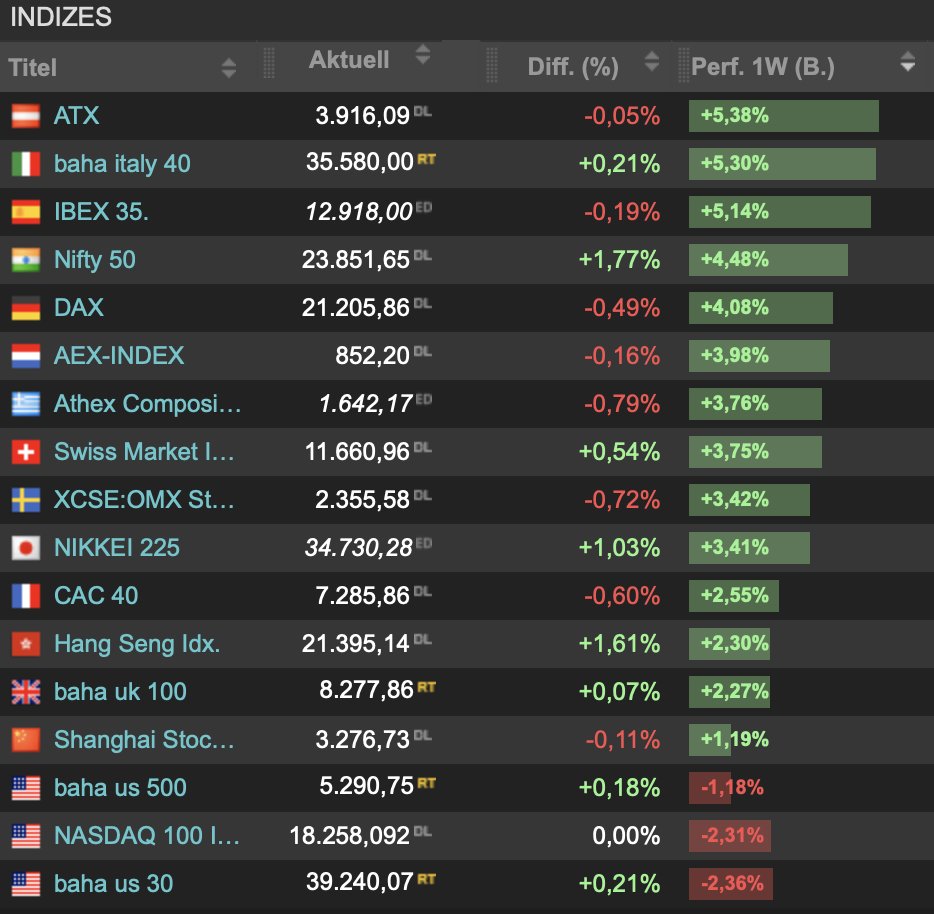
Task: Click the Sweden flag beside XCSE:OMX
Action: pyautogui.click(x=26, y=500)
